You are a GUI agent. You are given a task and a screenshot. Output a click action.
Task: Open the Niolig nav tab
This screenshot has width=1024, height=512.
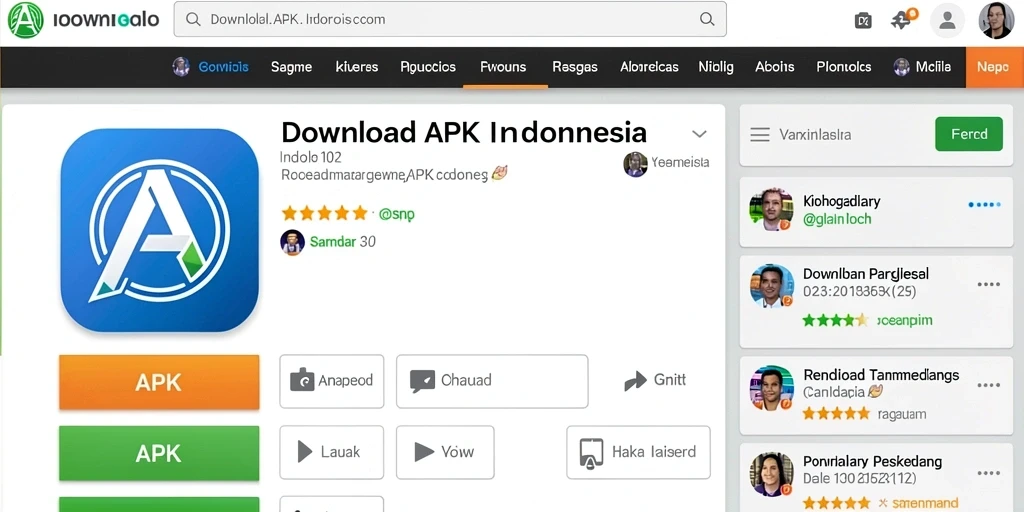tap(716, 67)
